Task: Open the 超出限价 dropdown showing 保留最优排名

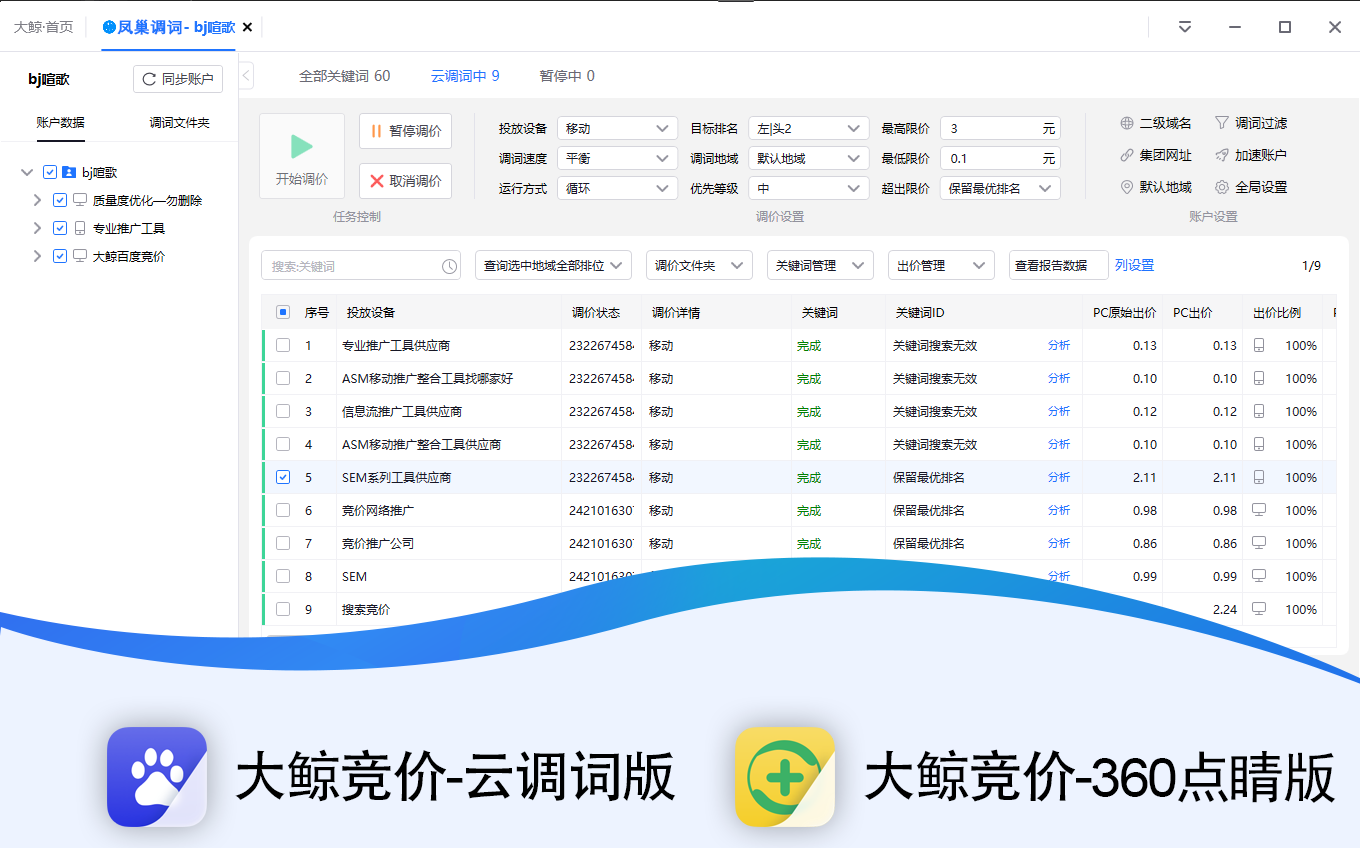Action: (x=1000, y=188)
